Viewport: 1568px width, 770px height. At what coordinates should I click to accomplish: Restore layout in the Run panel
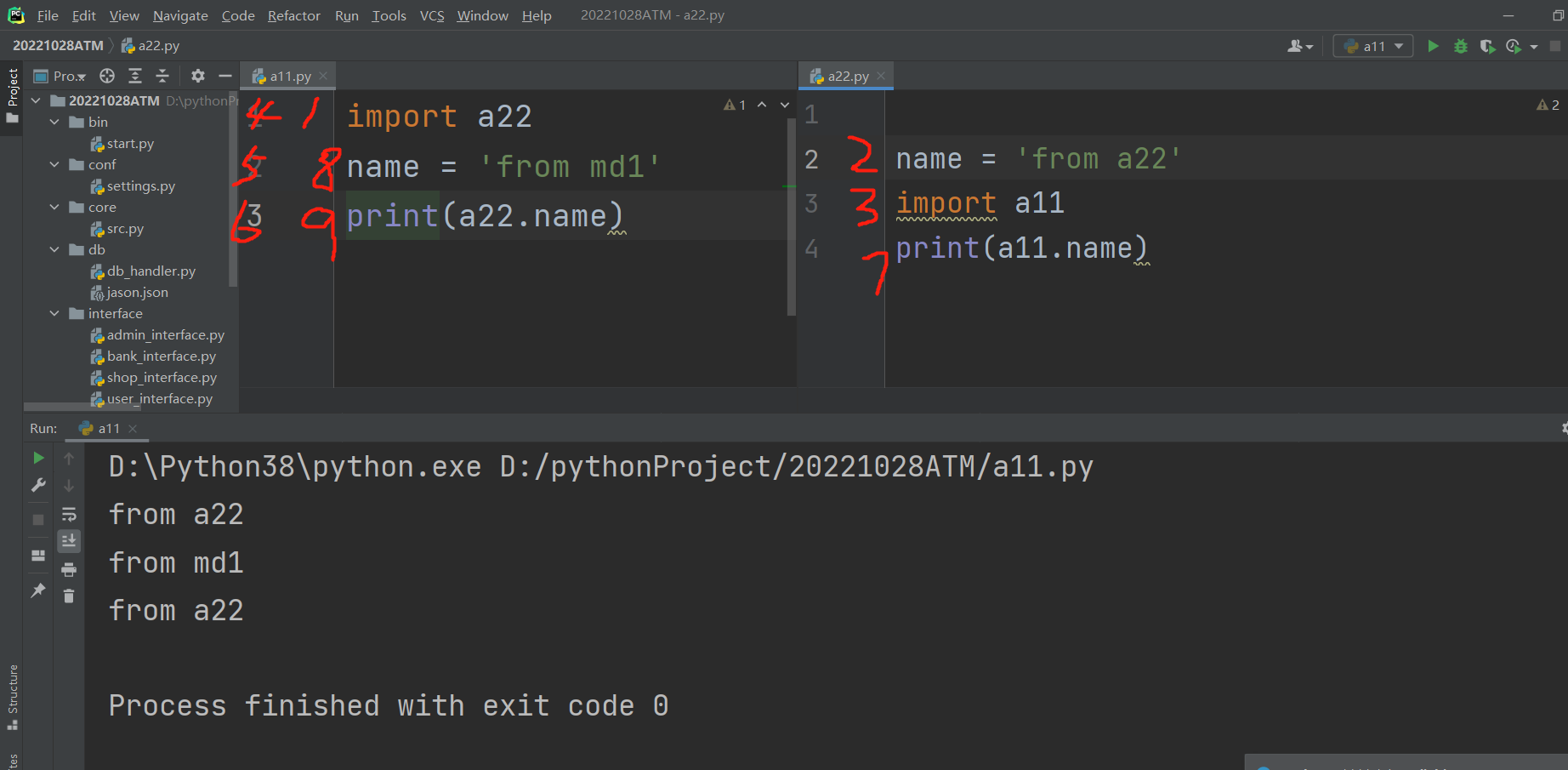(x=38, y=556)
